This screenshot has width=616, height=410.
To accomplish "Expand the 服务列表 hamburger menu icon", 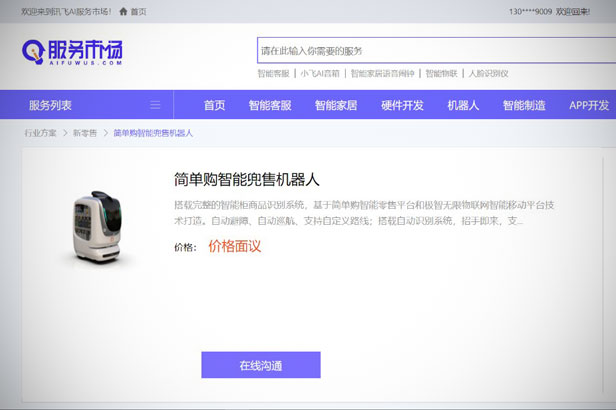I will point(155,105).
